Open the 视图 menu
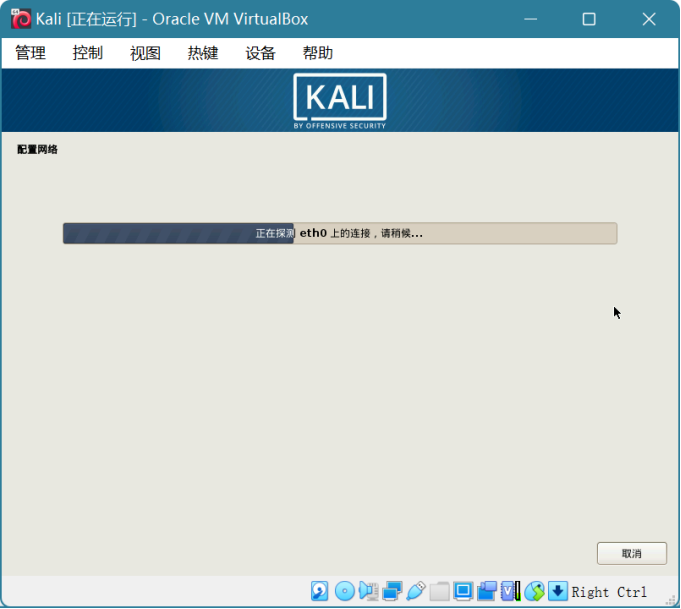681x609 pixels. click(x=145, y=53)
